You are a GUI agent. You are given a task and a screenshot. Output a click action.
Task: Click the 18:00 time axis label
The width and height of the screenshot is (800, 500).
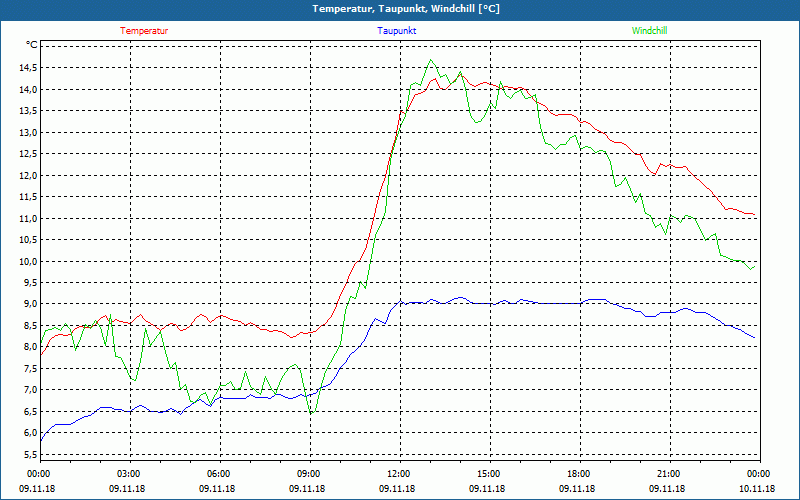(x=577, y=474)
